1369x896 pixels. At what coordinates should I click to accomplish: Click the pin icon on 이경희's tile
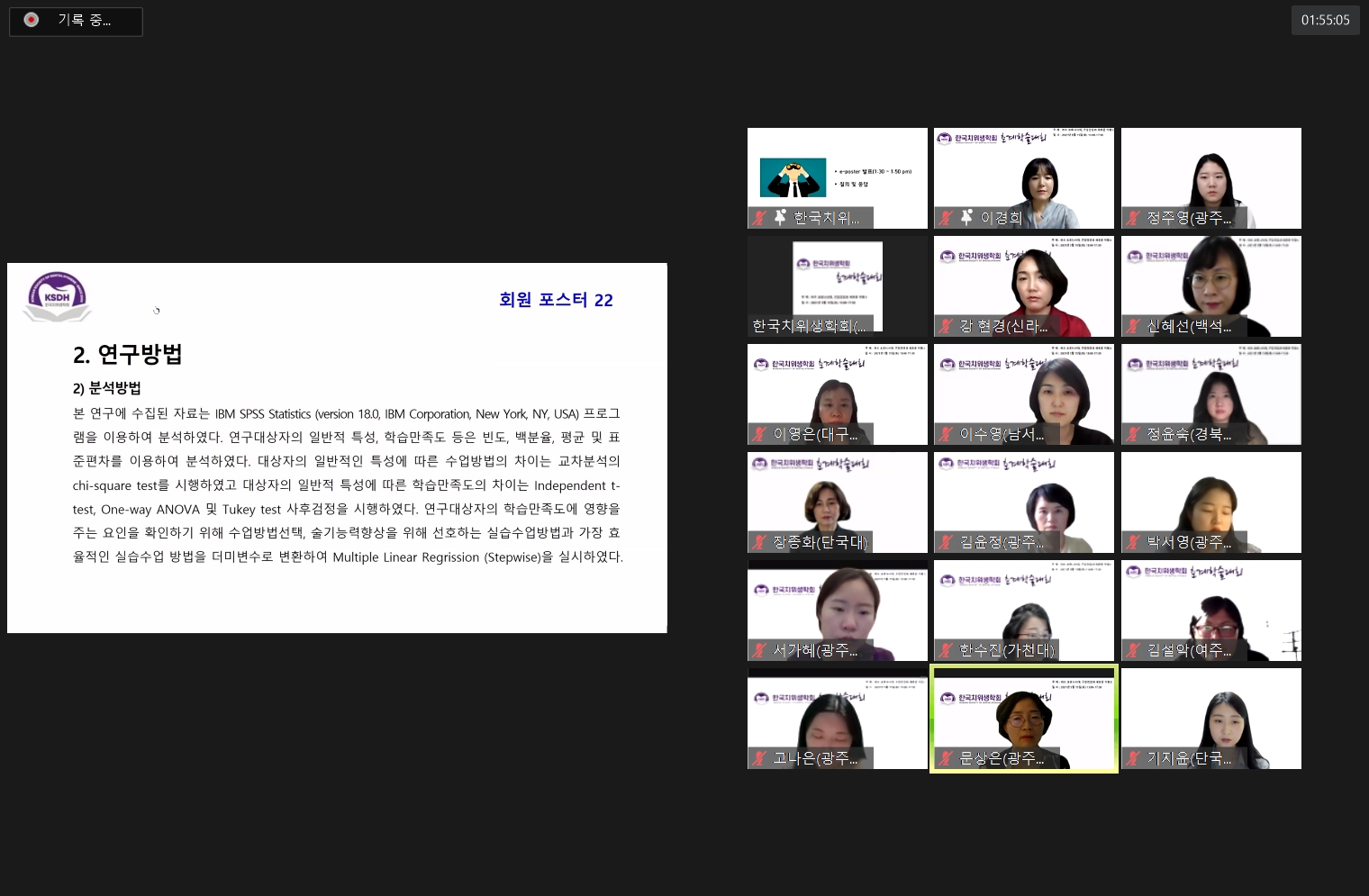pos(966,217)
